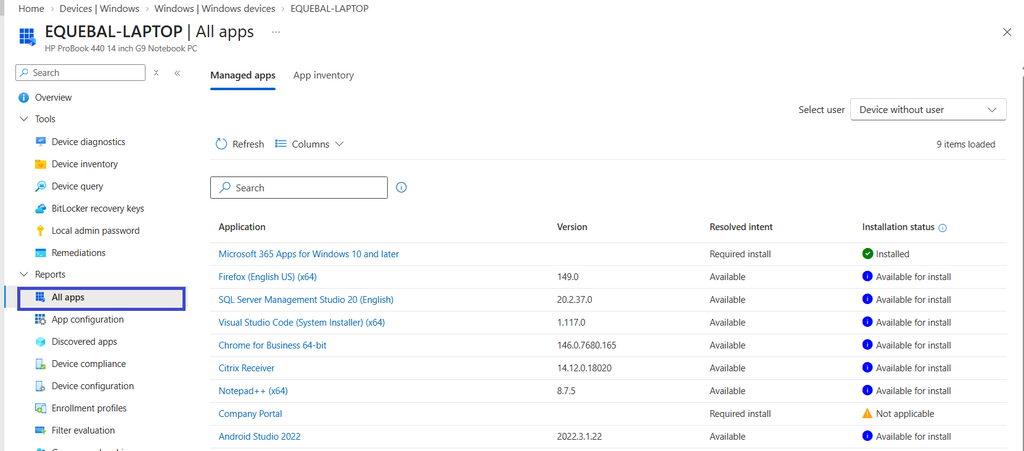Open the Select user dropdown
1024x451 pixels.
[928, 110]
